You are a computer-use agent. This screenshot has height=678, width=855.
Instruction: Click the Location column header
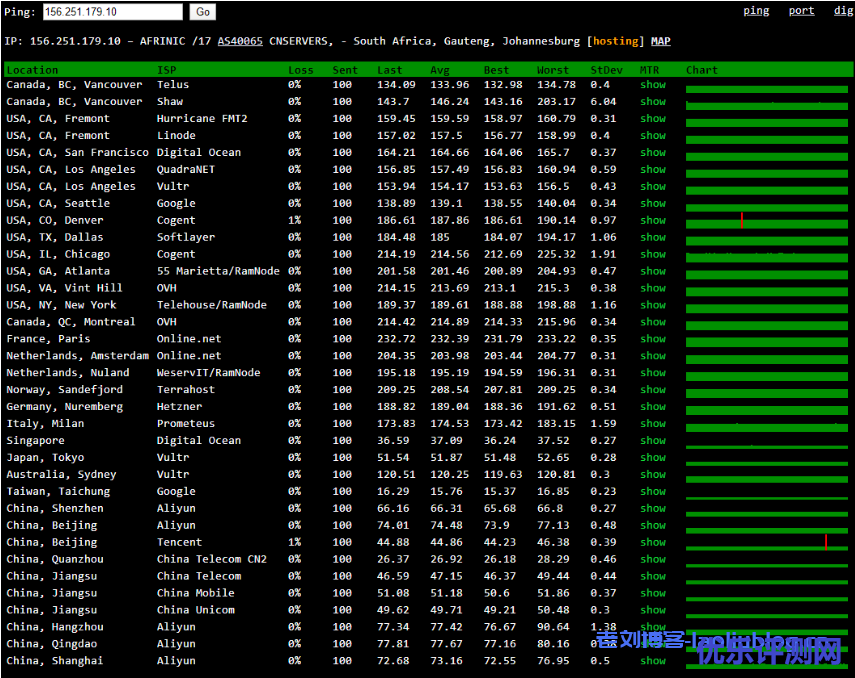coord(33,70)
